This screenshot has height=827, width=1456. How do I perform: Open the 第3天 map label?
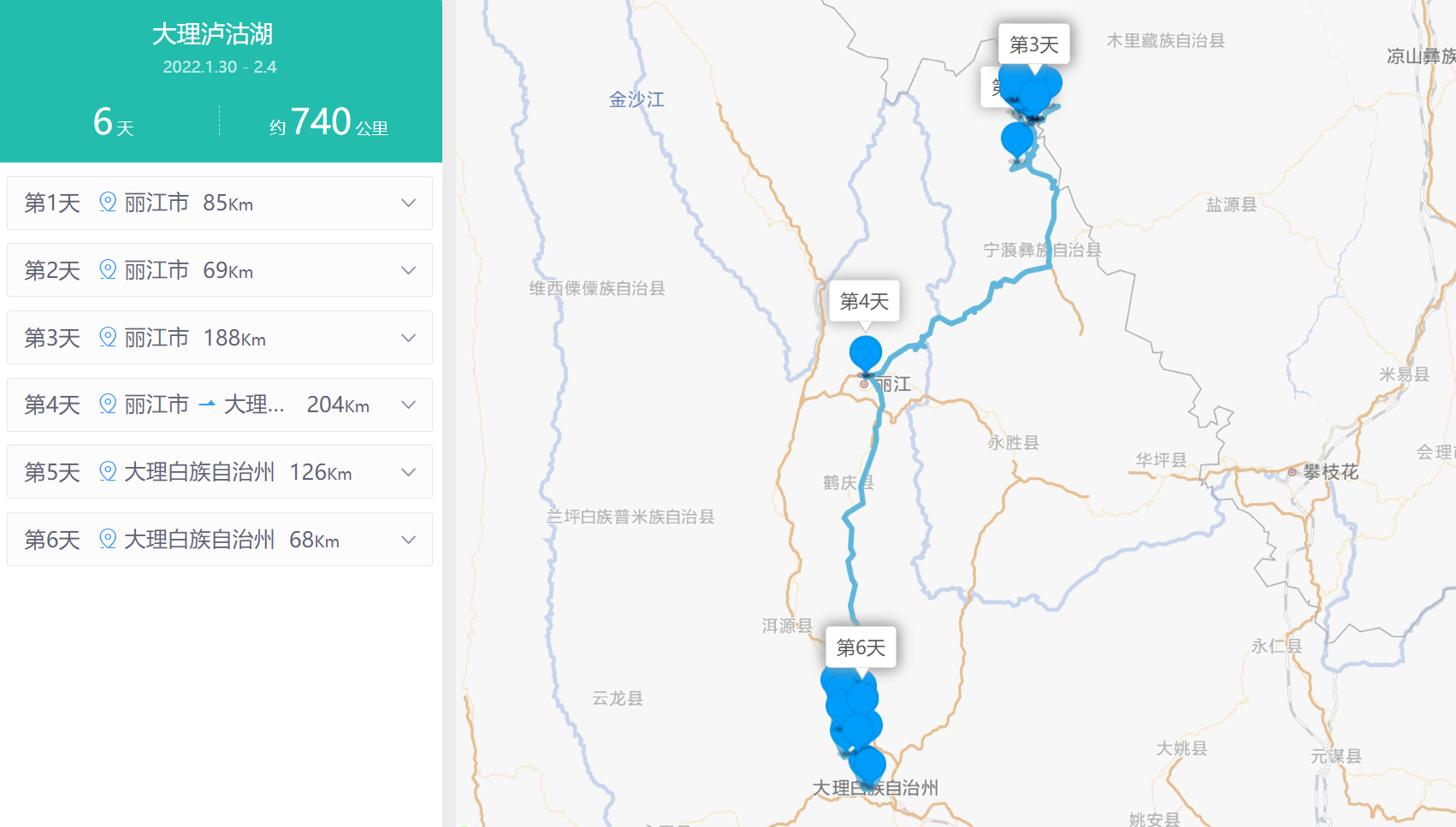pyautogui.click(x=1034, y=44)
